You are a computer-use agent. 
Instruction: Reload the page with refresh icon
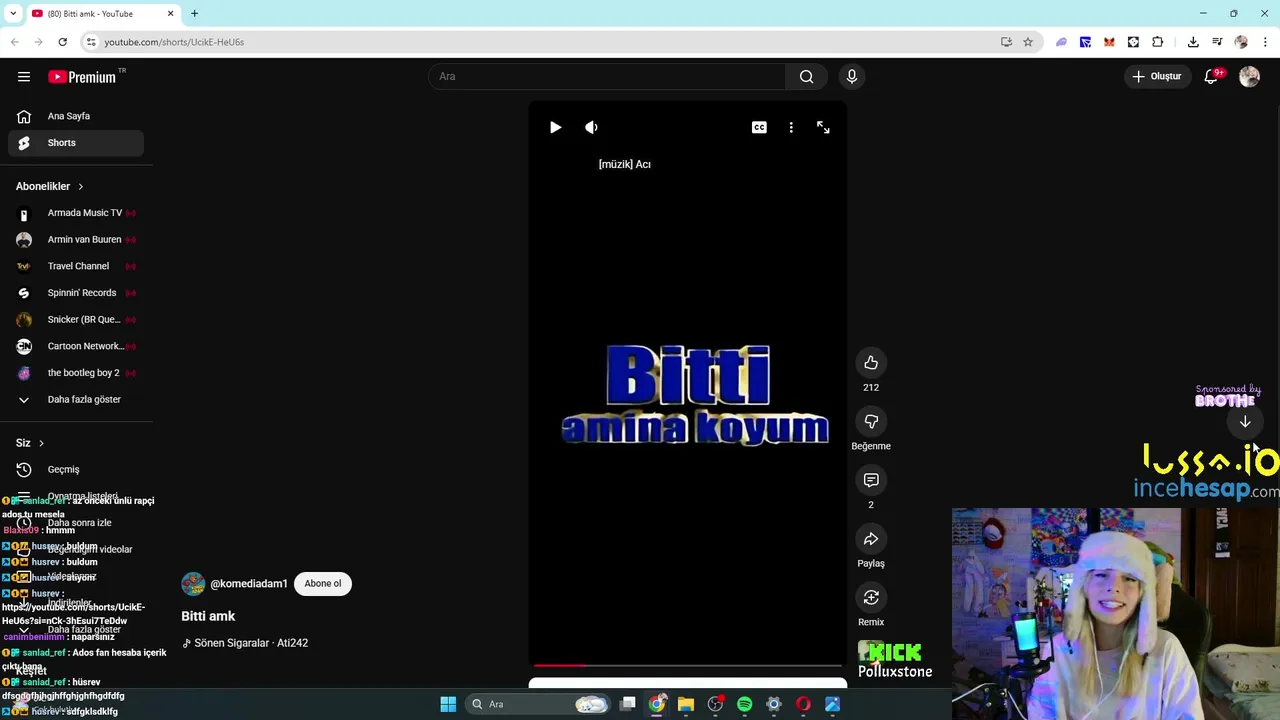click(62, 42)
